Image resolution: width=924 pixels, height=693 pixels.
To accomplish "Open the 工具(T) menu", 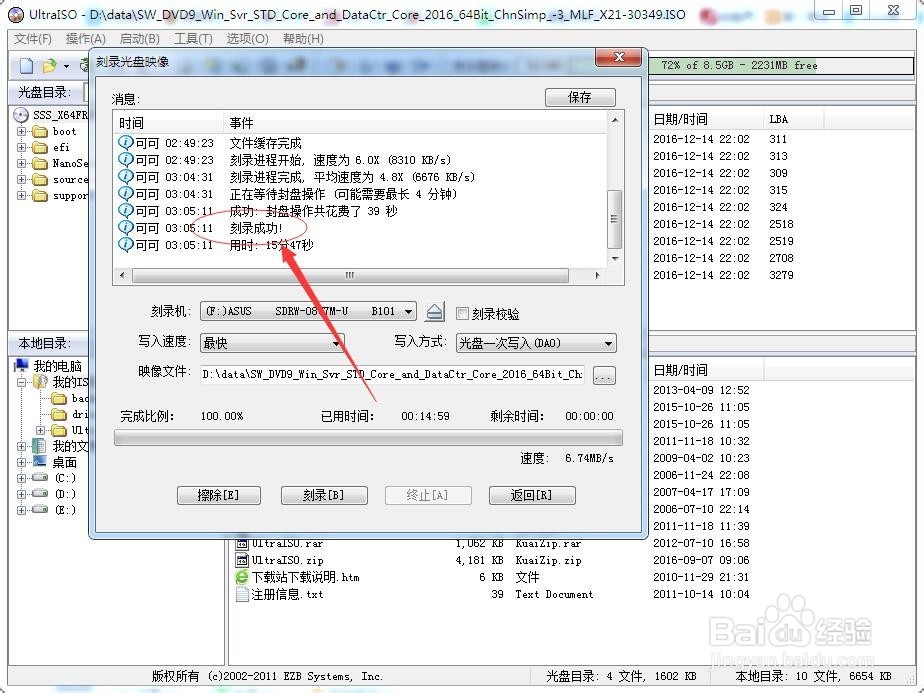I will pos(193,39).
